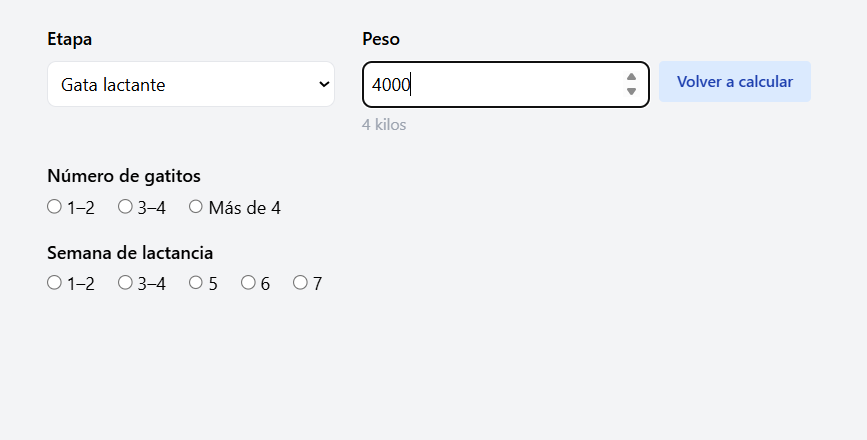Click the Más de 4 label text
This screenshot has width=867, height=440.
click(x=244, y=208)
